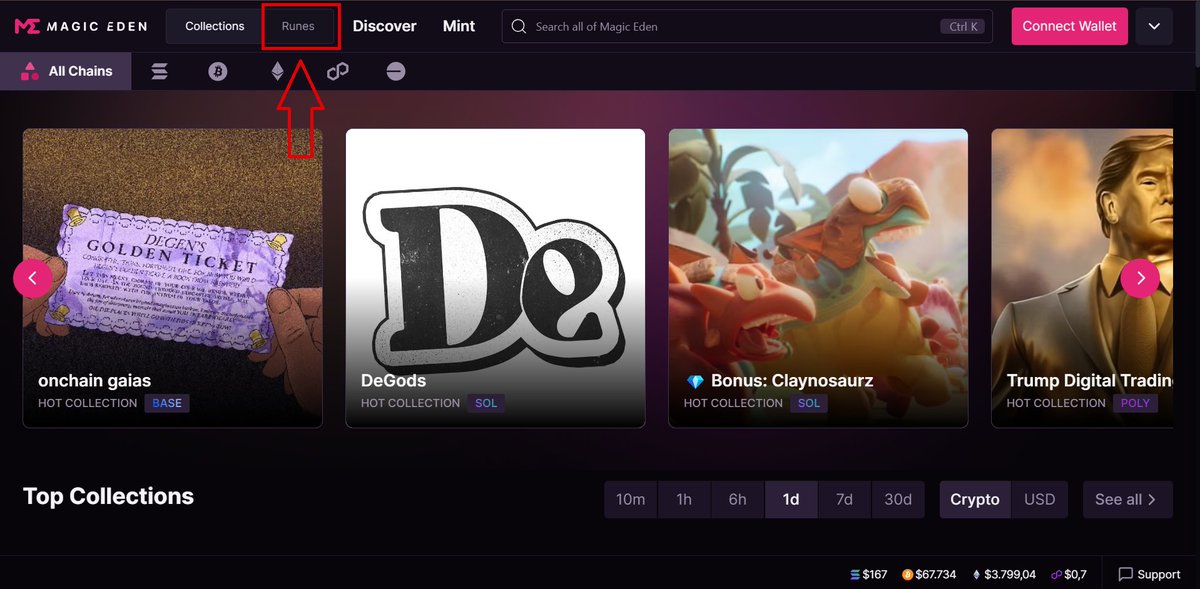Select the 1h time range

[684, 499]
